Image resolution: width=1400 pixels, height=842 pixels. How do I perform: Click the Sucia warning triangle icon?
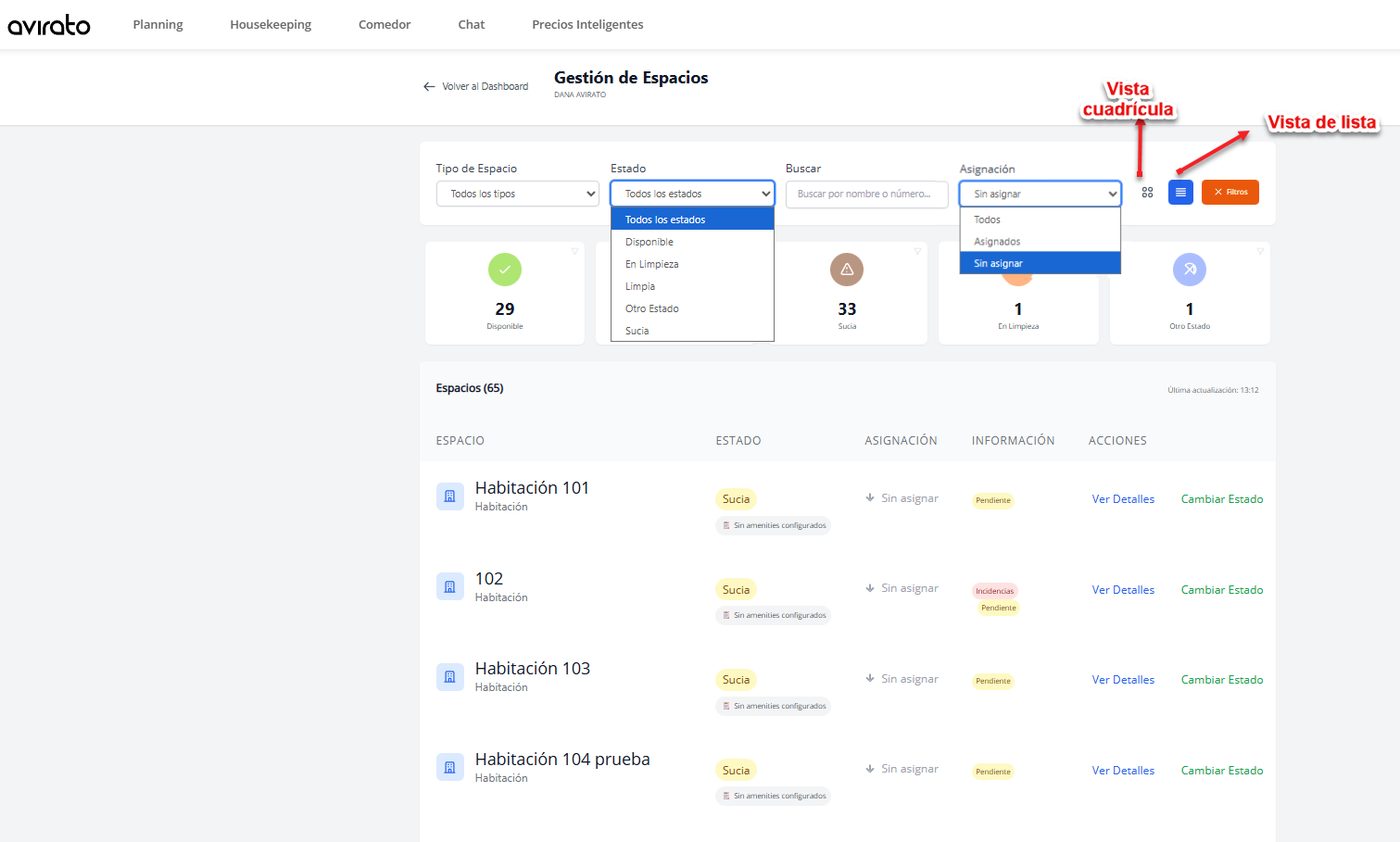[x=847, y=269]
